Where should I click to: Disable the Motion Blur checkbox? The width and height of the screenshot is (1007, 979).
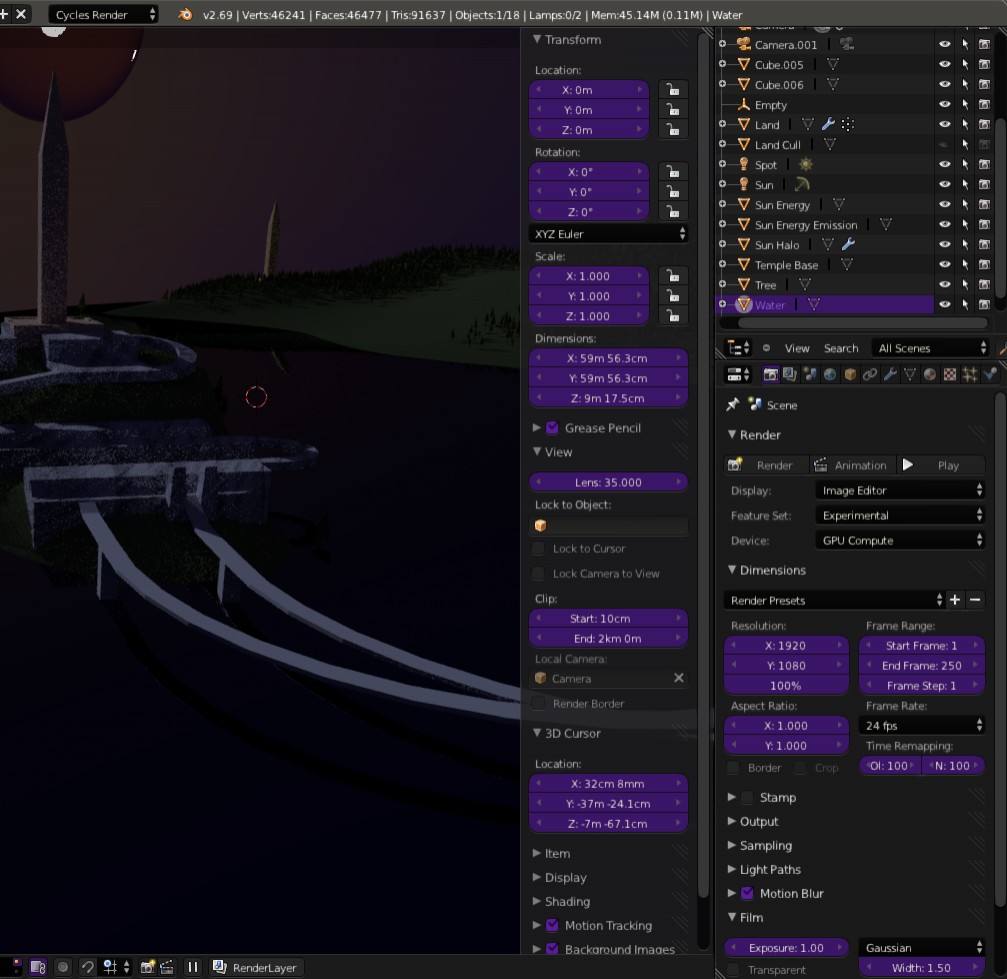tap(746, 893)
